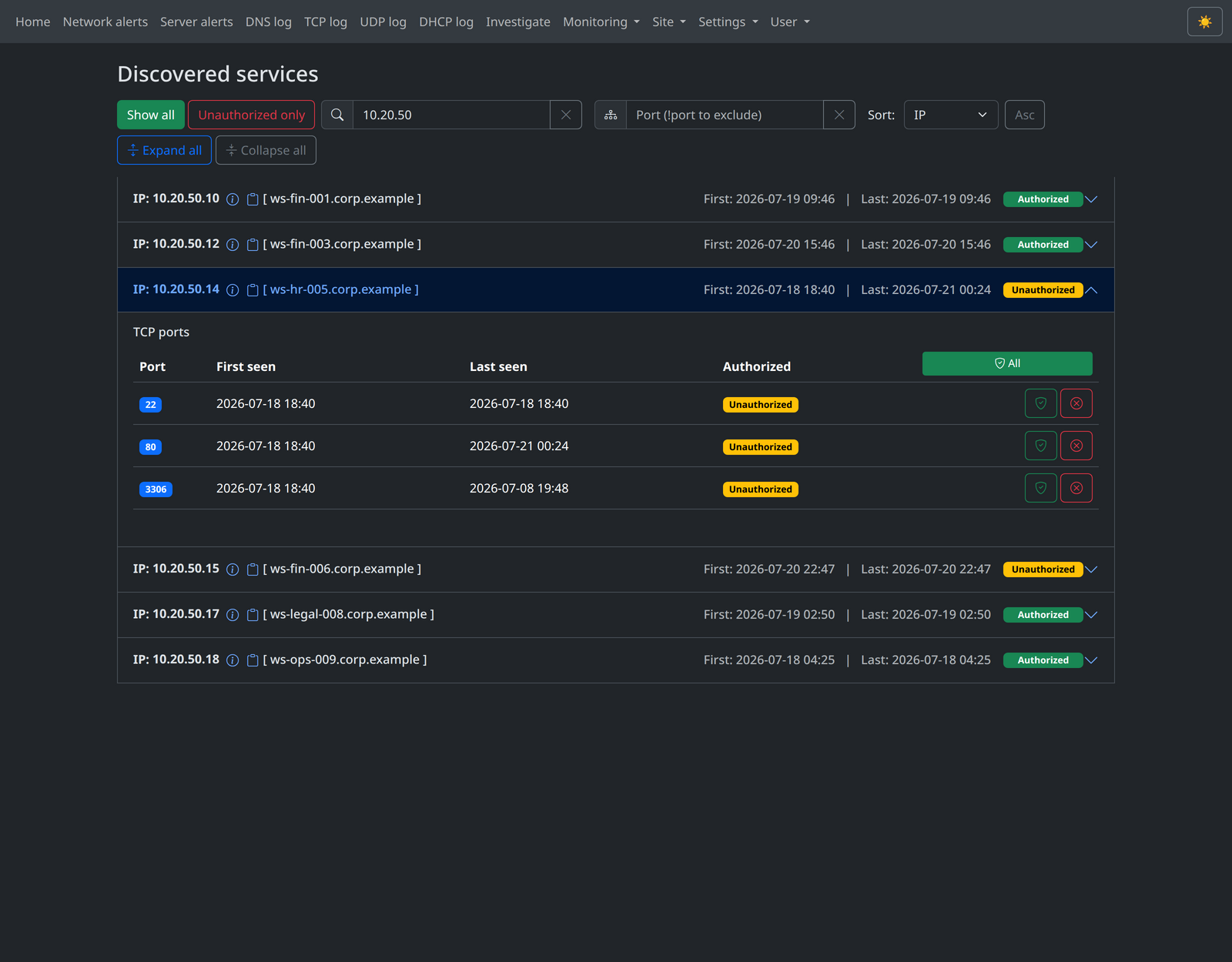Click Unauthorized badge on 10.20.50.15 row
Viewport: 1232px width, 962px height.
(1043, 570)
